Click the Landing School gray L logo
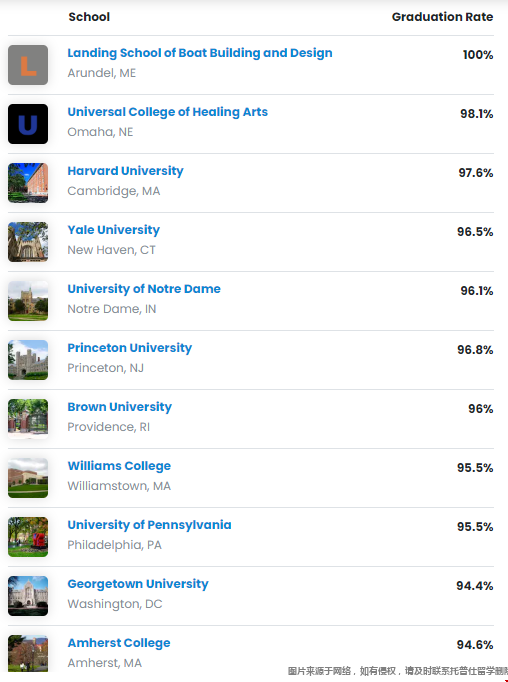 click(28, 65)
